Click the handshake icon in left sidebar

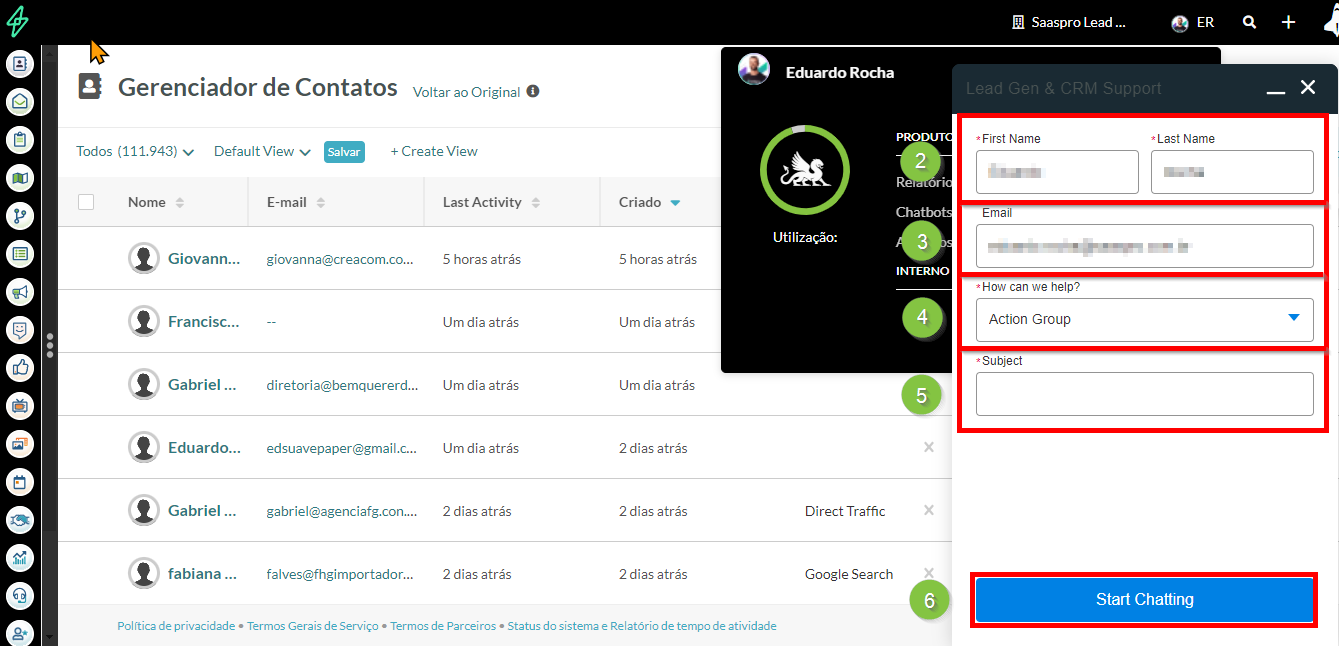click(x=20, y=520)
